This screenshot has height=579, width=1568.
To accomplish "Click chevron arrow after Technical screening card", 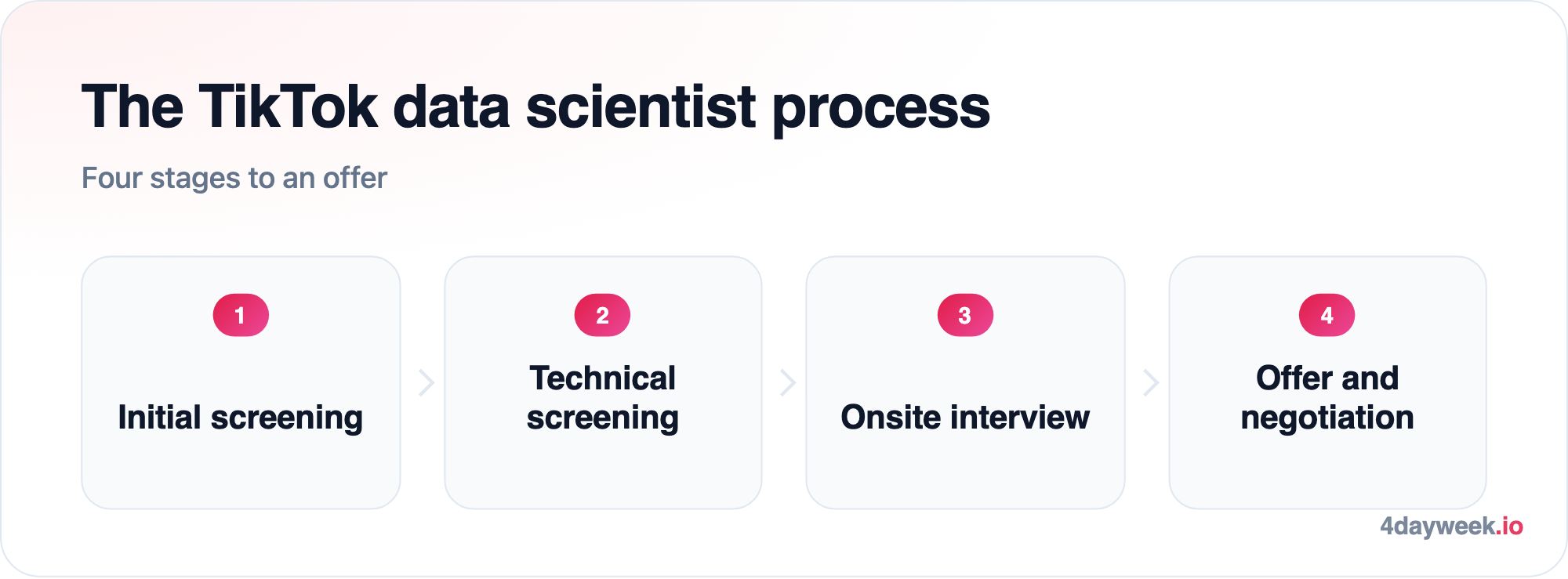I will click(x=788, y=382).
